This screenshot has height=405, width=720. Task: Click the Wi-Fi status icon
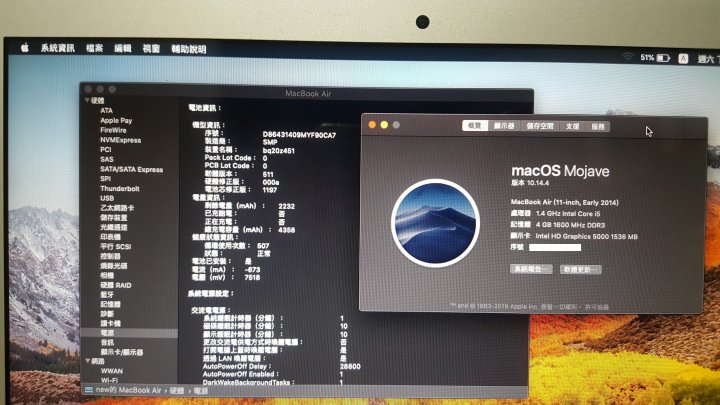(628, 57)
